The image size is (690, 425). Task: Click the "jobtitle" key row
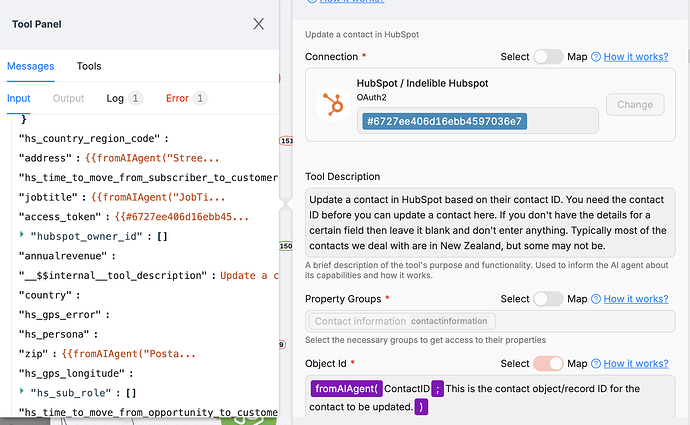[x=122, y=197]
